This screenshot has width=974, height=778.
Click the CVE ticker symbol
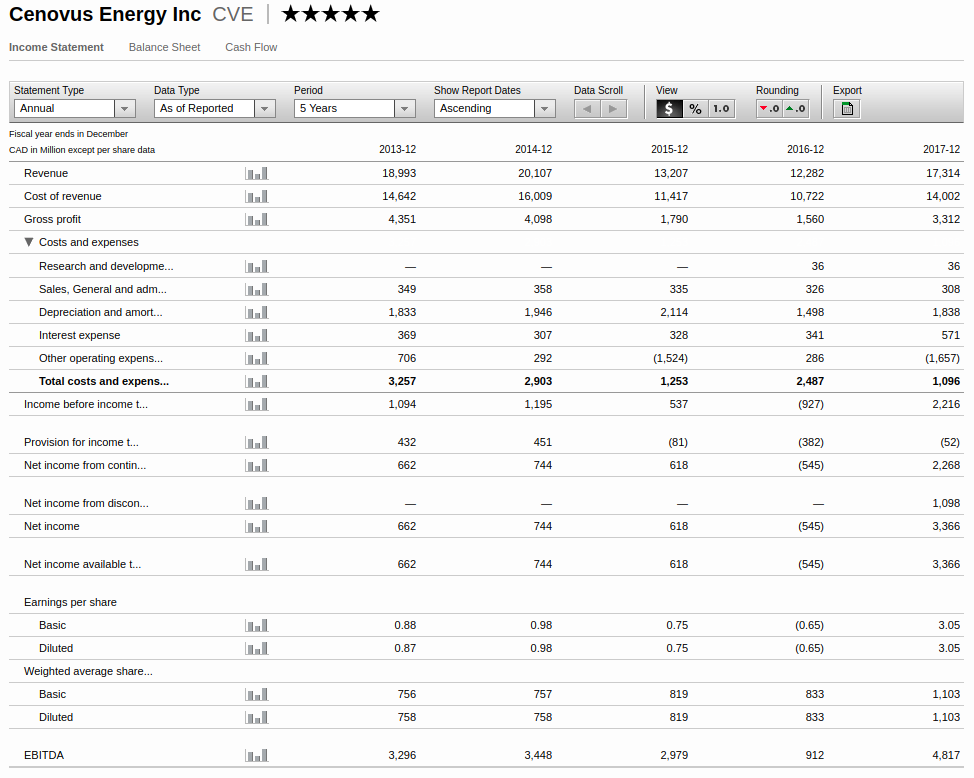[233, 14]
